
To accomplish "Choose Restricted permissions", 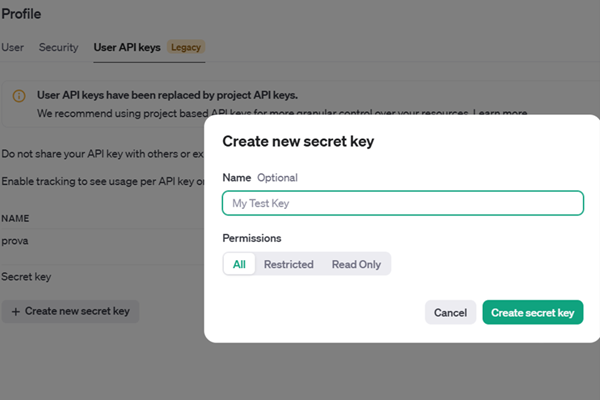I will pos(288,264).
